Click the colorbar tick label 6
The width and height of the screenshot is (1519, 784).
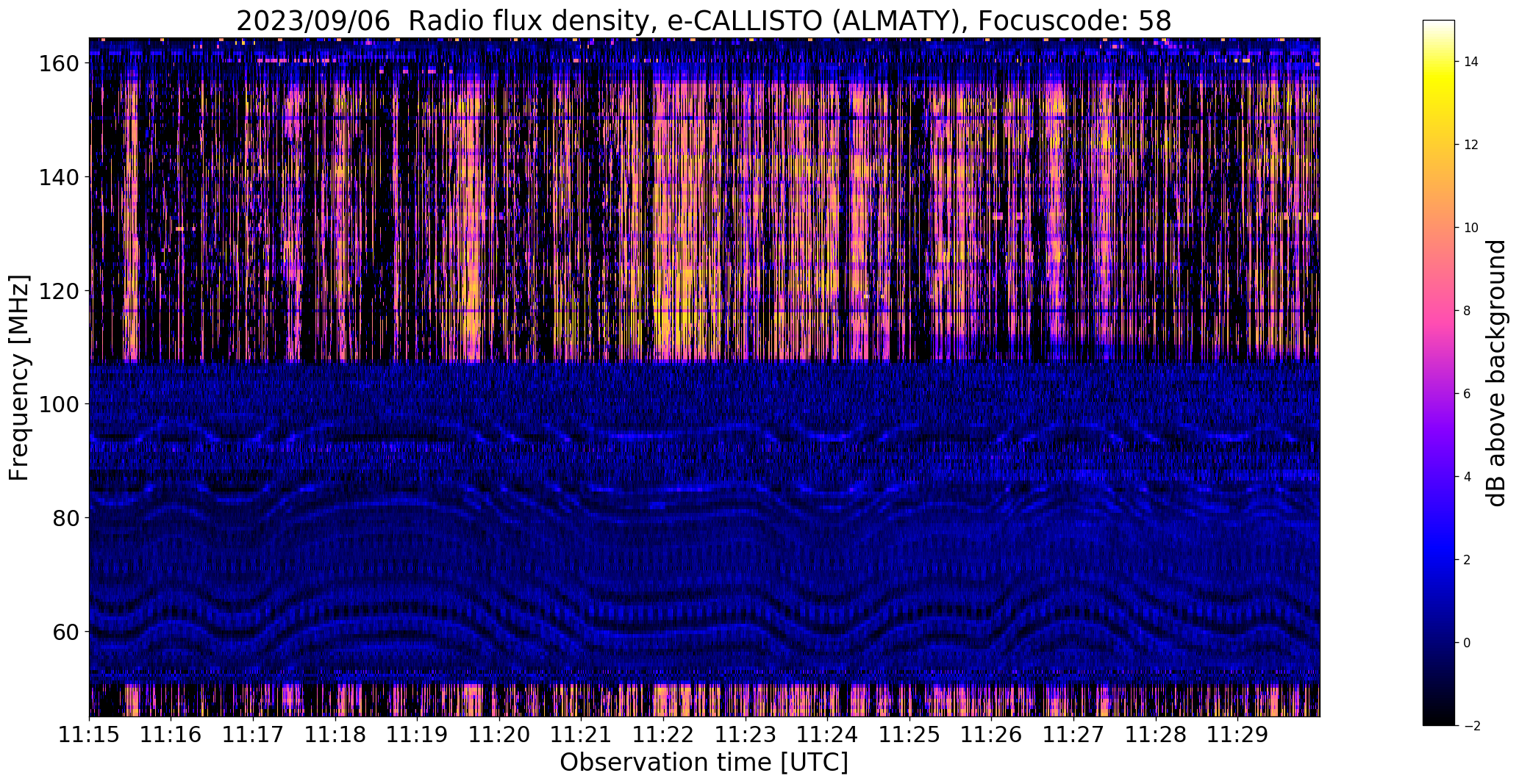[x=1468, y=394]
